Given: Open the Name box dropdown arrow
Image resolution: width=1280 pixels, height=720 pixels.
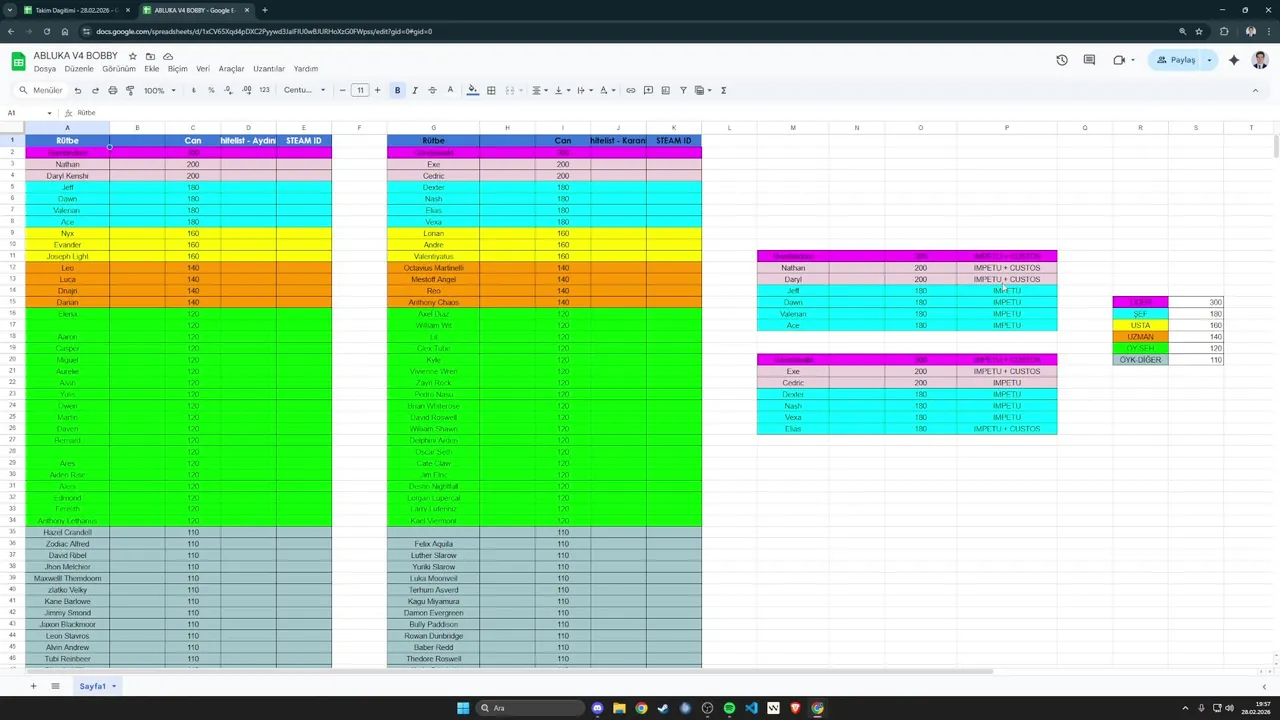Looking at the screenshot, I should point(49,113).
